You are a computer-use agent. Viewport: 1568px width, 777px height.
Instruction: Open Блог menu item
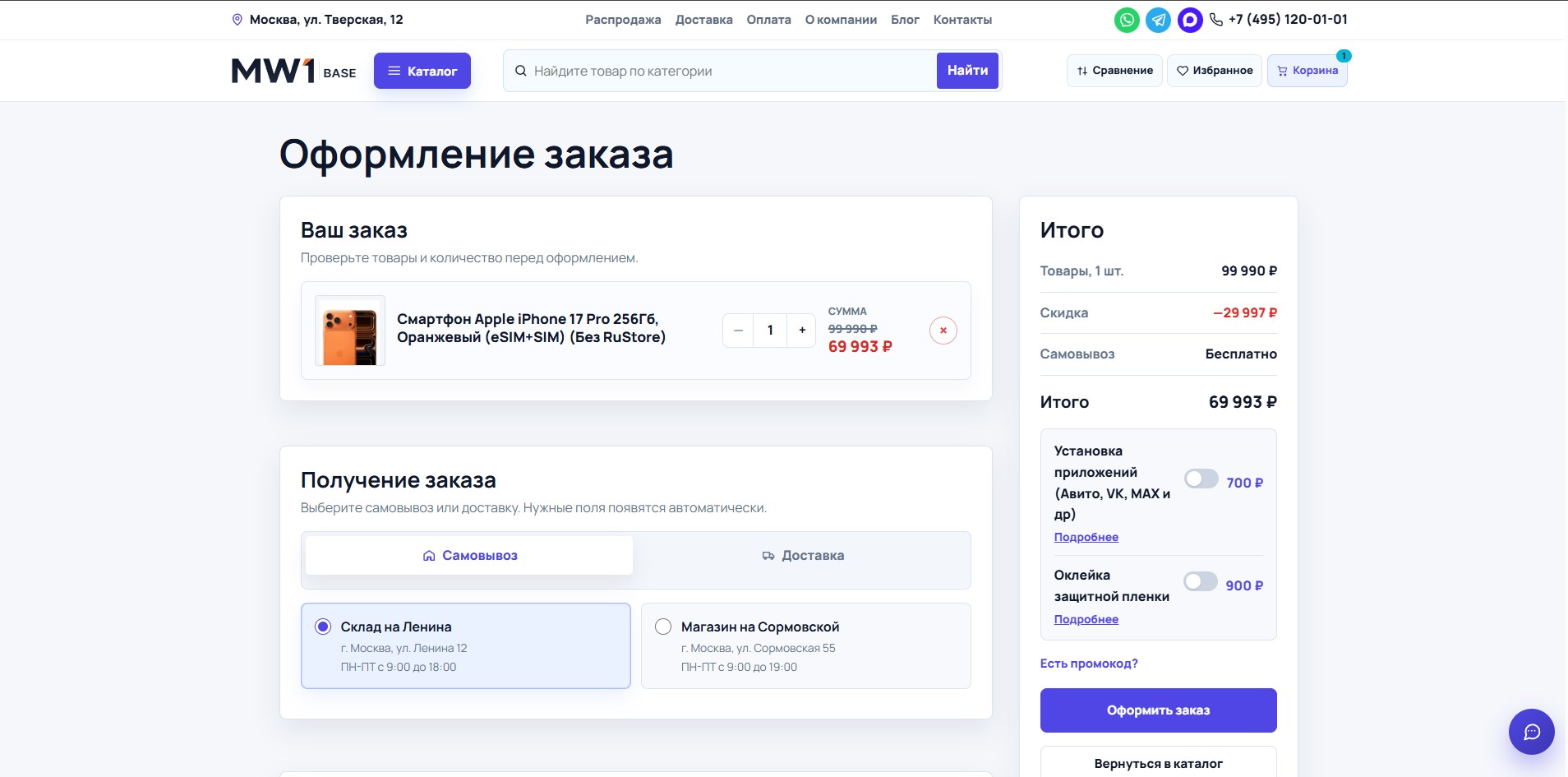905,20
